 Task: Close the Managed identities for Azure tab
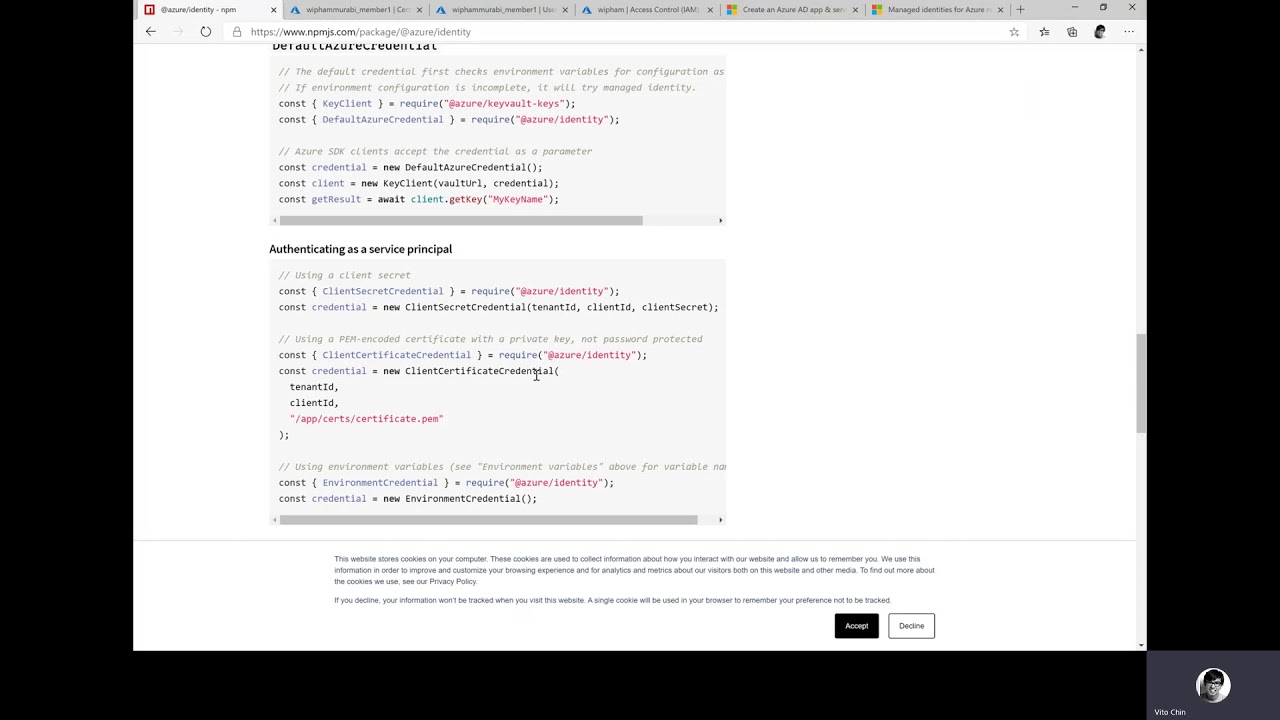[1000, 10]
